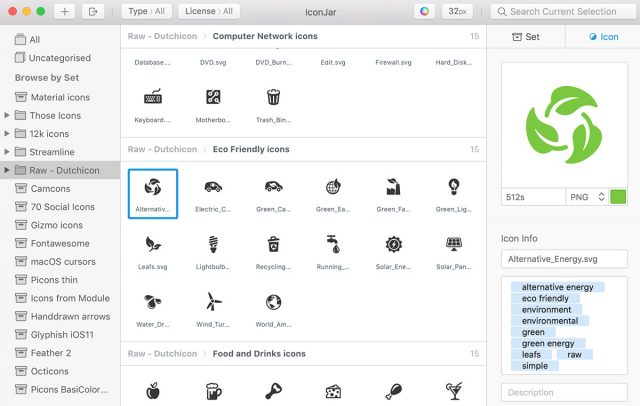Viewport: 640px width, 406px height.
Task: Click the export icon in toolbar
Action: pos(94,11)
